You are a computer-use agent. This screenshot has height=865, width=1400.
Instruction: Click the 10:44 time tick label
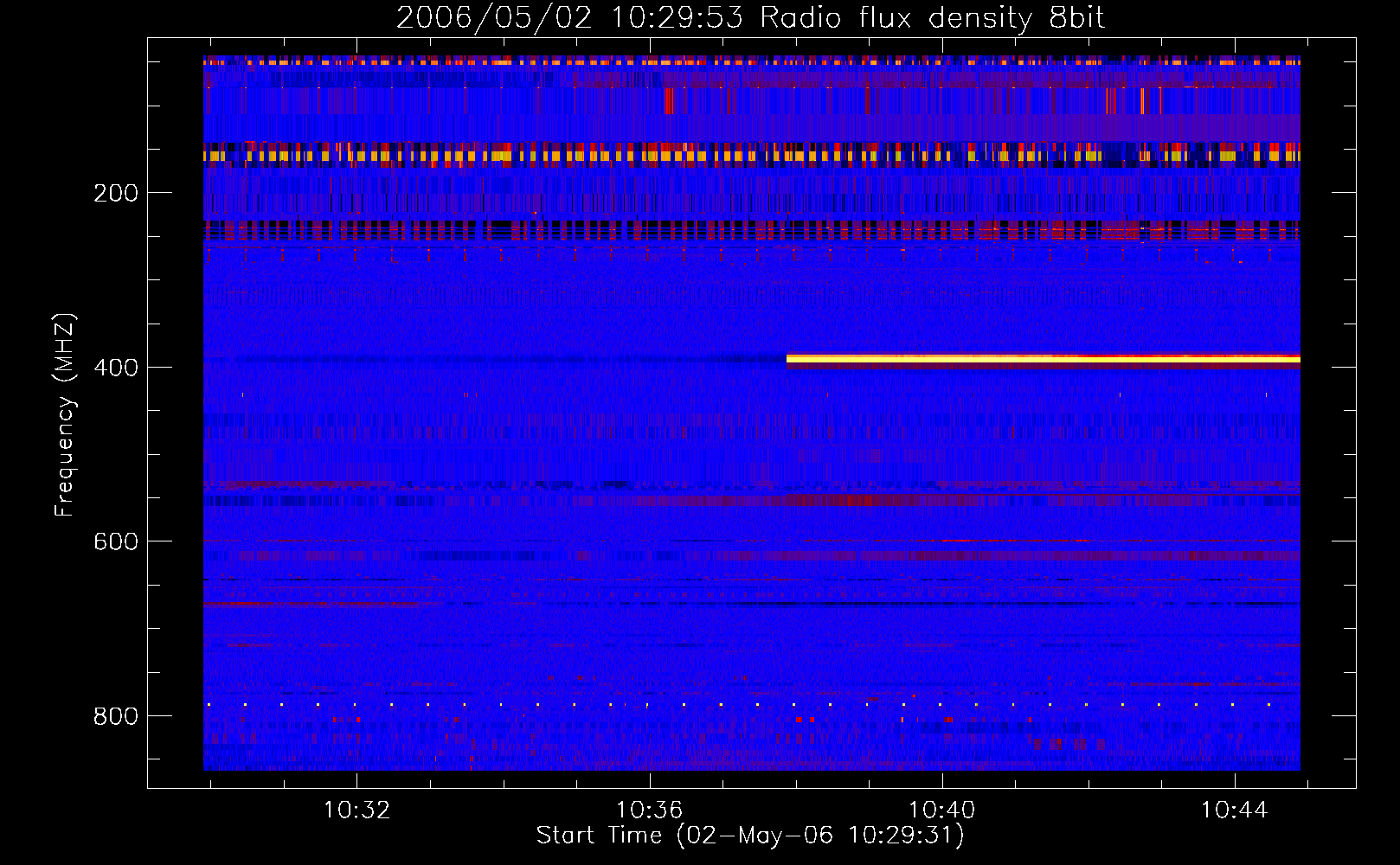1234,811
